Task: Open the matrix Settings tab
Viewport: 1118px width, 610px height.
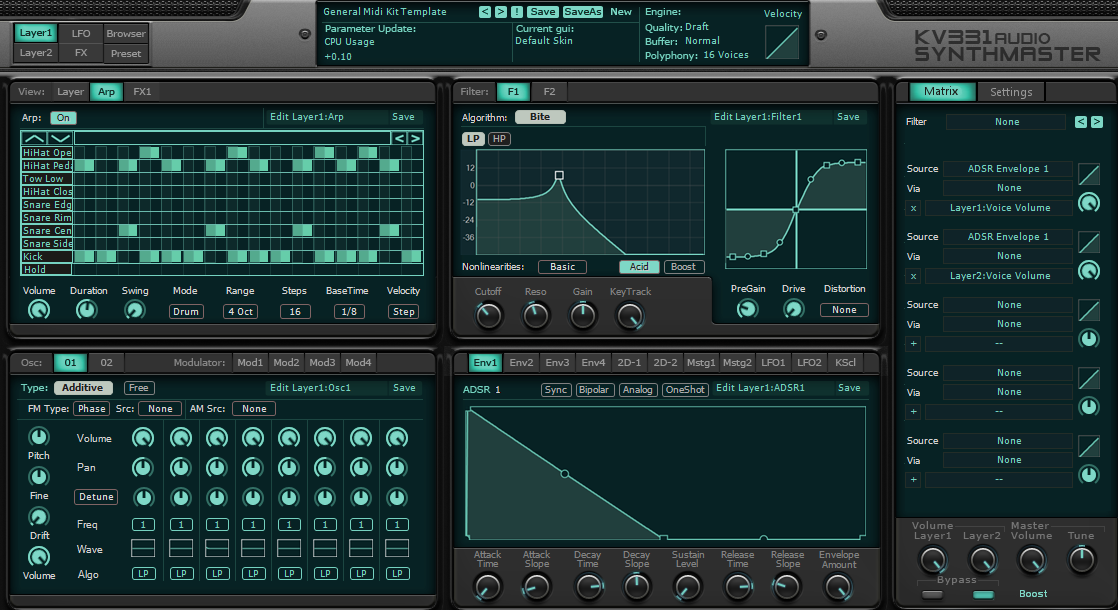Action: click(x=1011, y=92)
